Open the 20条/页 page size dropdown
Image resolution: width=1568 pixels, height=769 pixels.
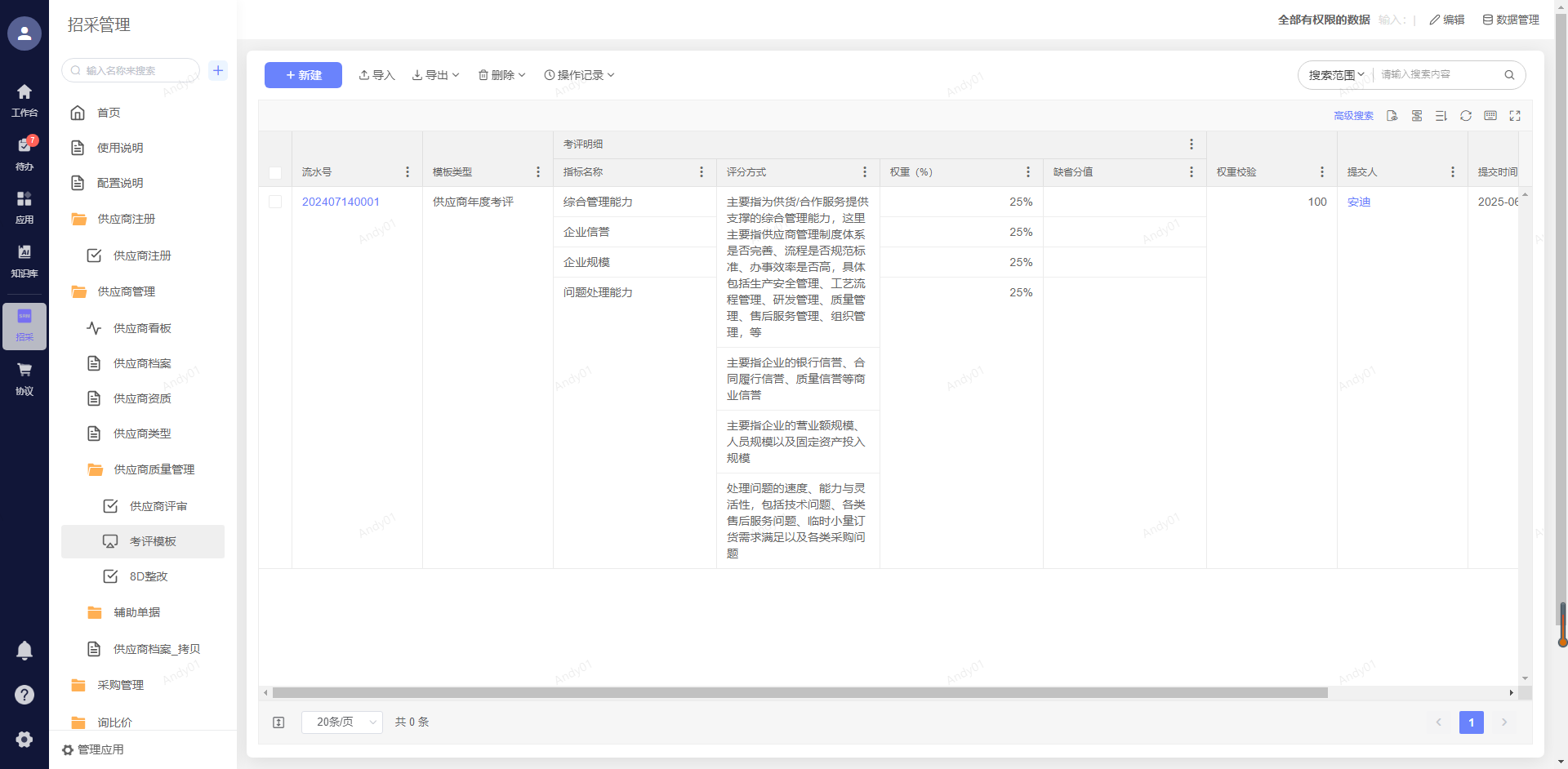point(341,722)
